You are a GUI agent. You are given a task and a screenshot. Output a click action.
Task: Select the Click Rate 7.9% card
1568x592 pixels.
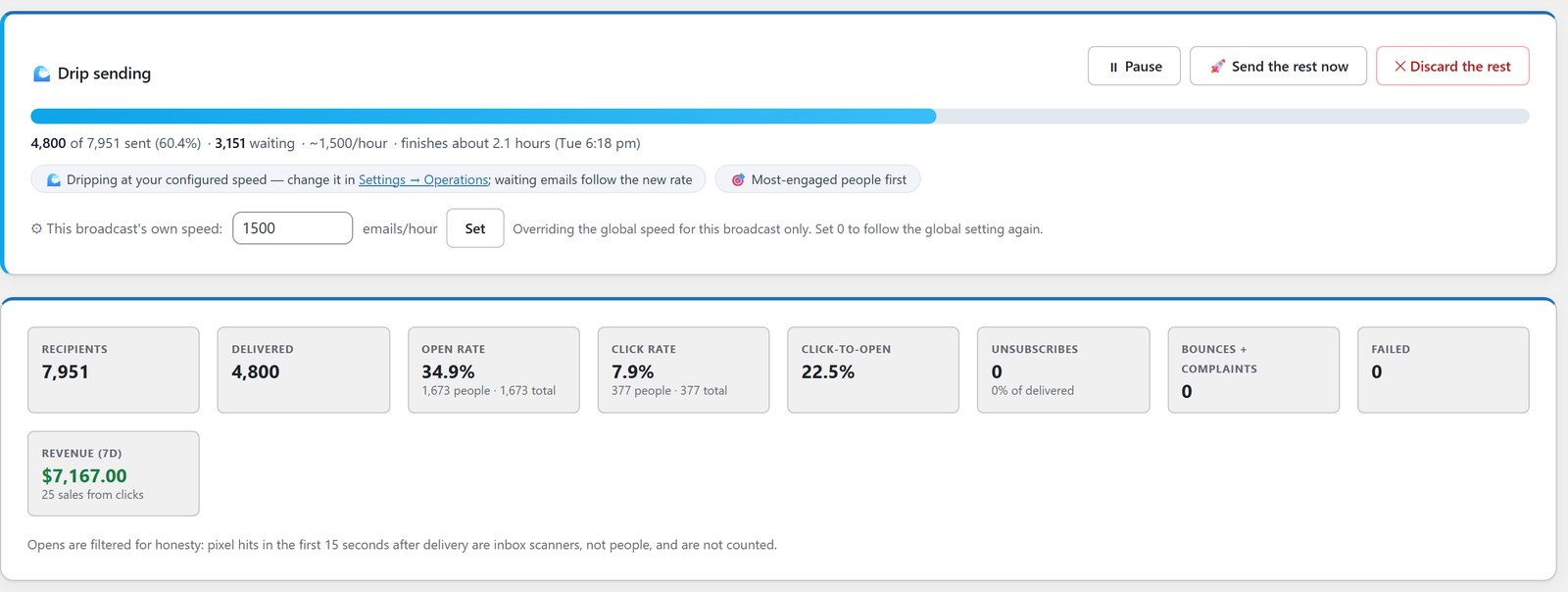[x=683, y=370]
